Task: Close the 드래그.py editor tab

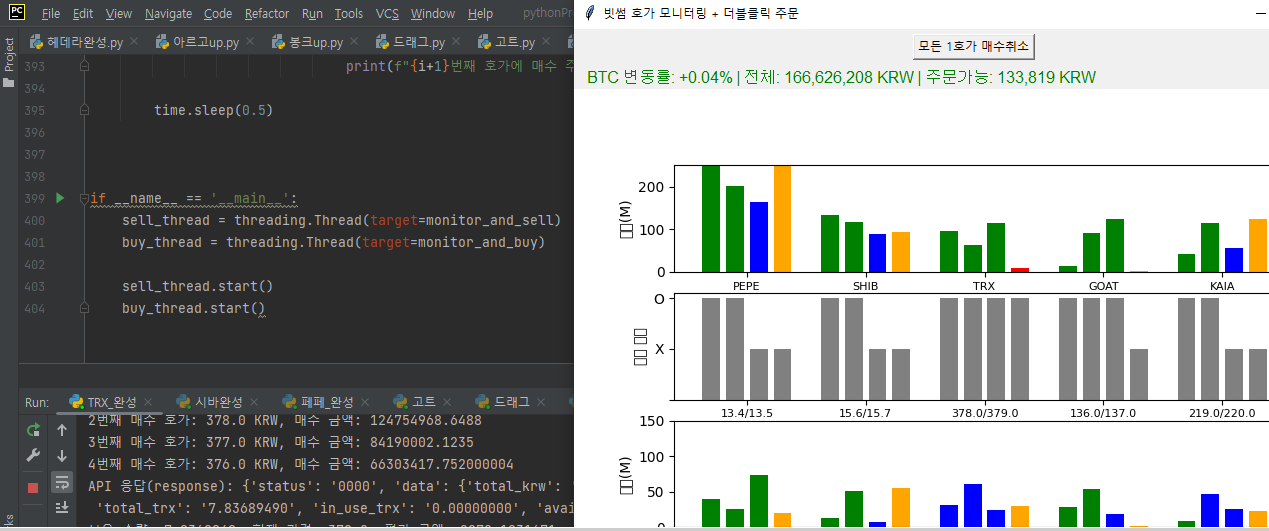Action: 458,43
